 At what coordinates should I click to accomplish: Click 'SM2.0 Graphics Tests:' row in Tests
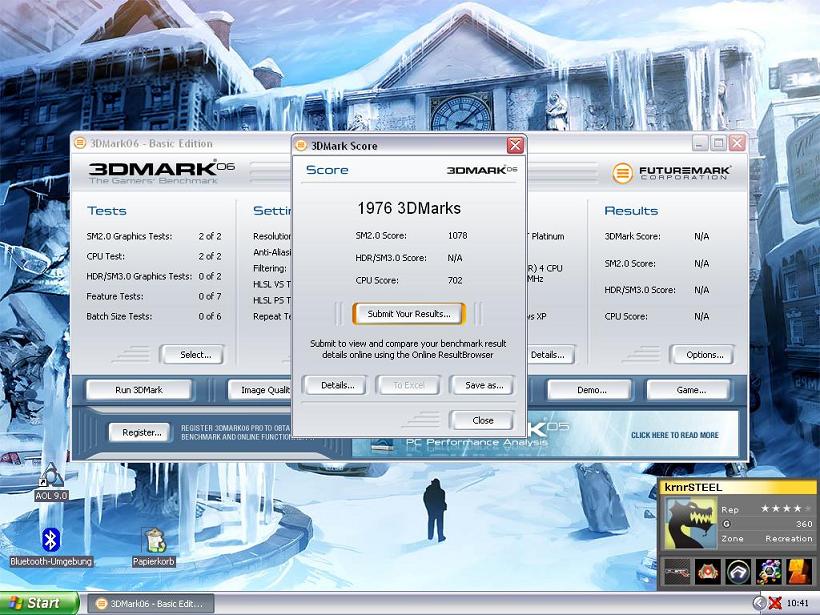coord(154,236)
